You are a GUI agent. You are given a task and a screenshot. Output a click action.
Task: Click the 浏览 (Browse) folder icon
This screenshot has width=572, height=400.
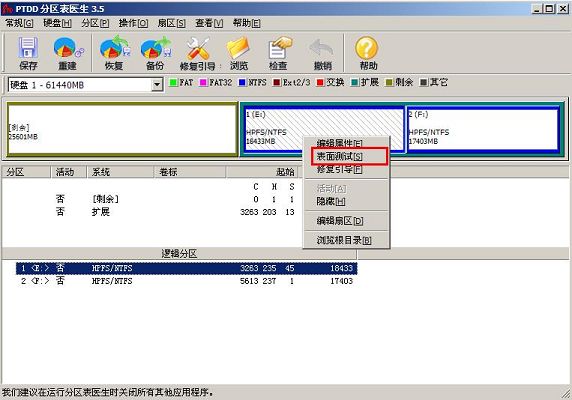click(x=238, y=48)
